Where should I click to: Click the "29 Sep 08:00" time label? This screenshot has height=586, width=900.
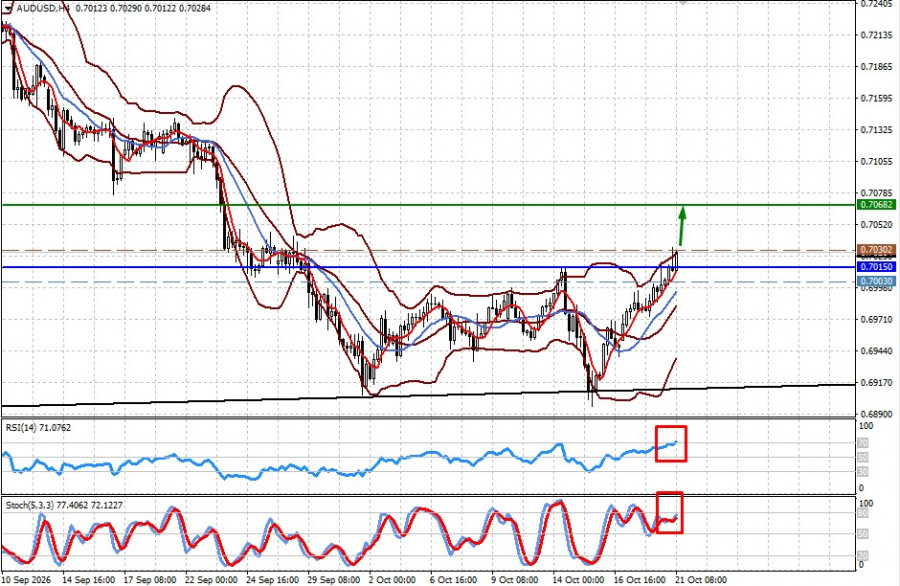coord(334,580)
